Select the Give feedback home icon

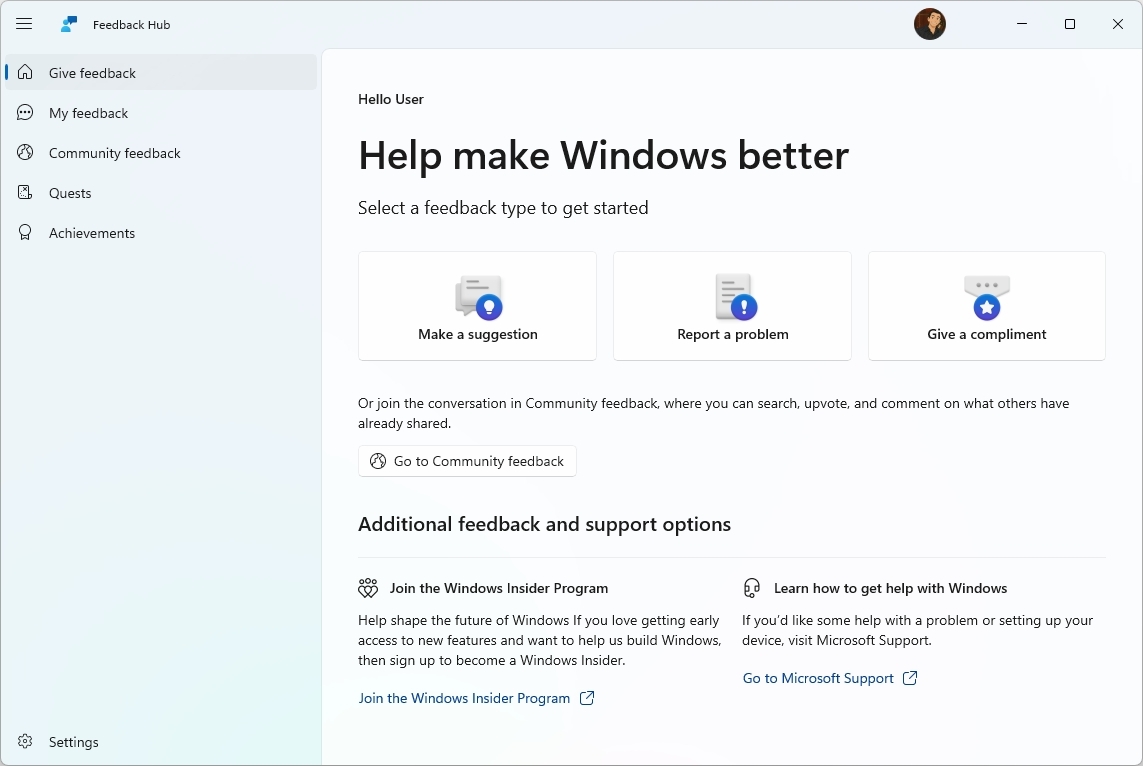[x=23, y=72]
